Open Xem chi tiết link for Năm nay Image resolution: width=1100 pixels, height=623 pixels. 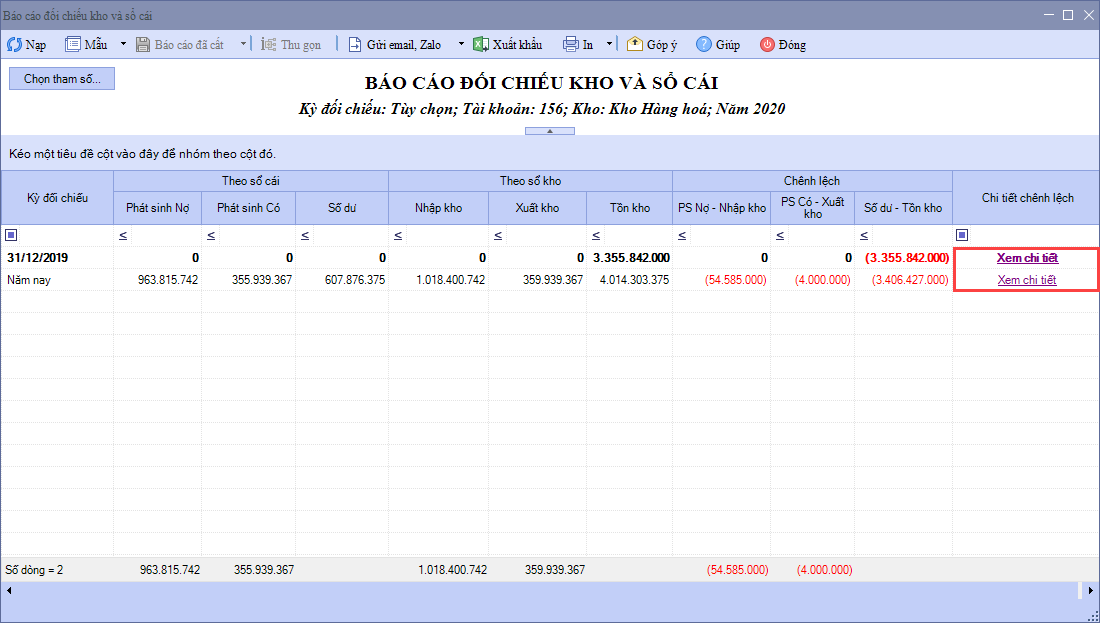[x=1027, y=280]
